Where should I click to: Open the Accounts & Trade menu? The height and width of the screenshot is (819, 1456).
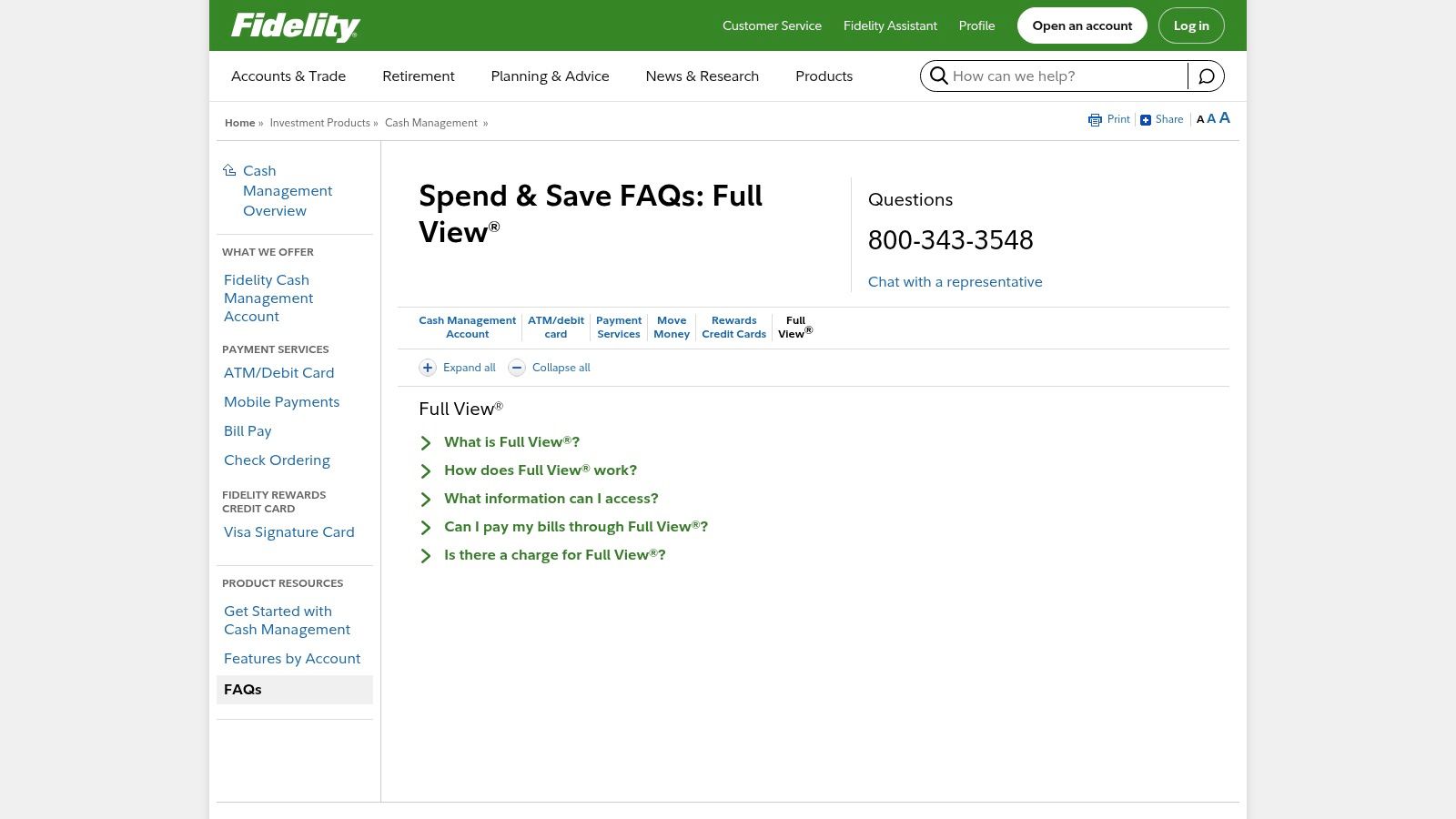coord(288,76)
